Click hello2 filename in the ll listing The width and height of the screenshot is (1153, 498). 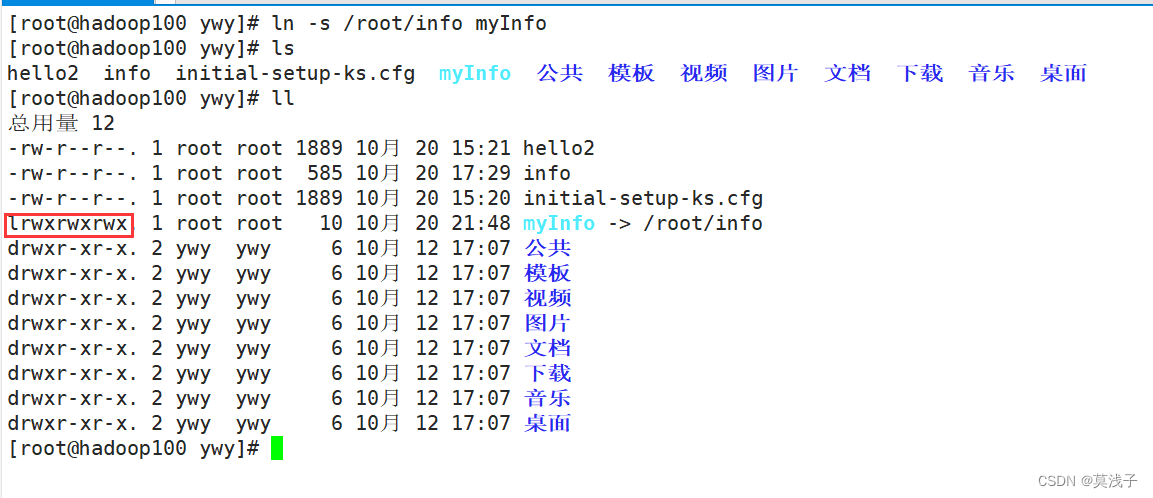tap(559, 149)
